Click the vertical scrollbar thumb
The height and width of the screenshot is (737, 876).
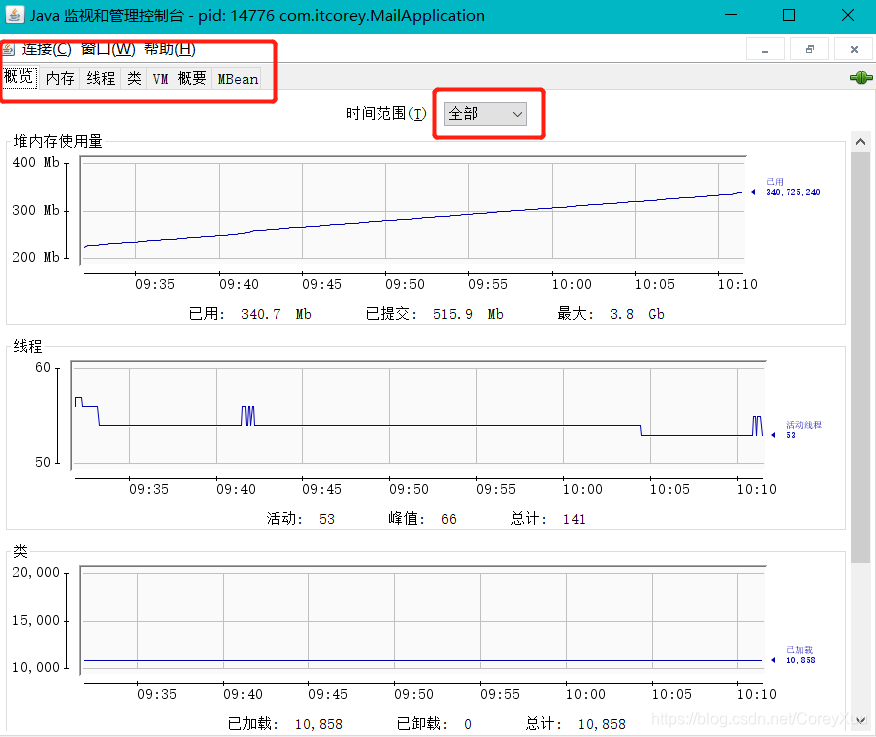[860, 357]
